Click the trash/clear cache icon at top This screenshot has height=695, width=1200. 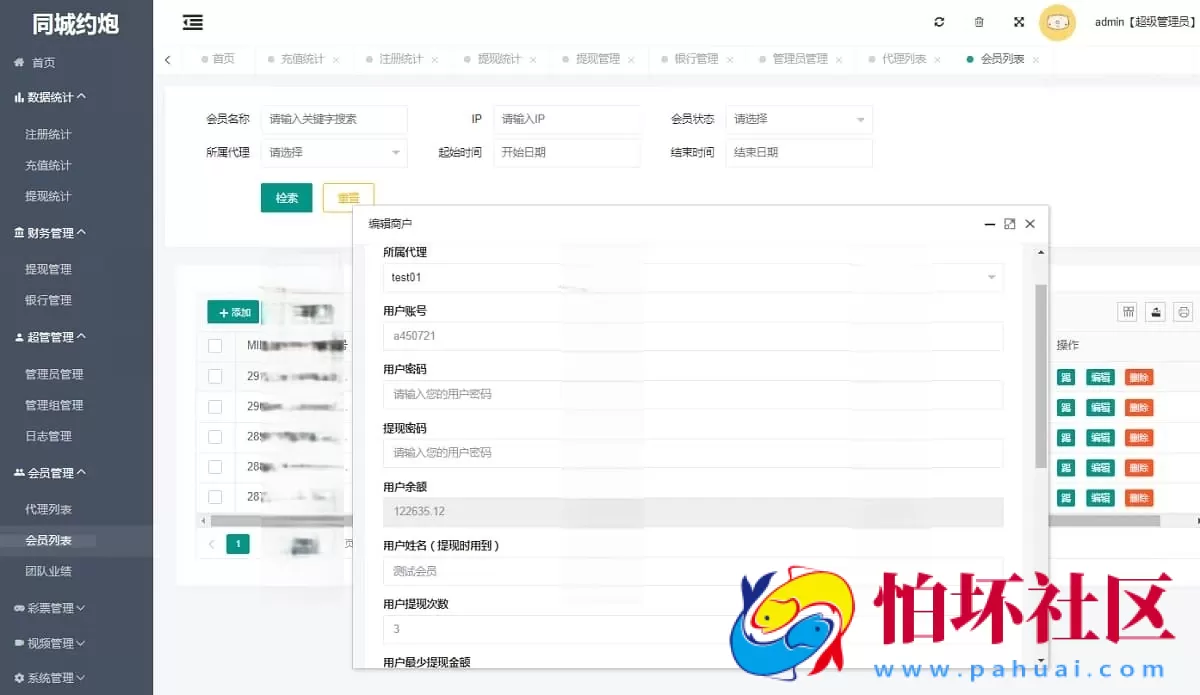(x=978, y=21)
